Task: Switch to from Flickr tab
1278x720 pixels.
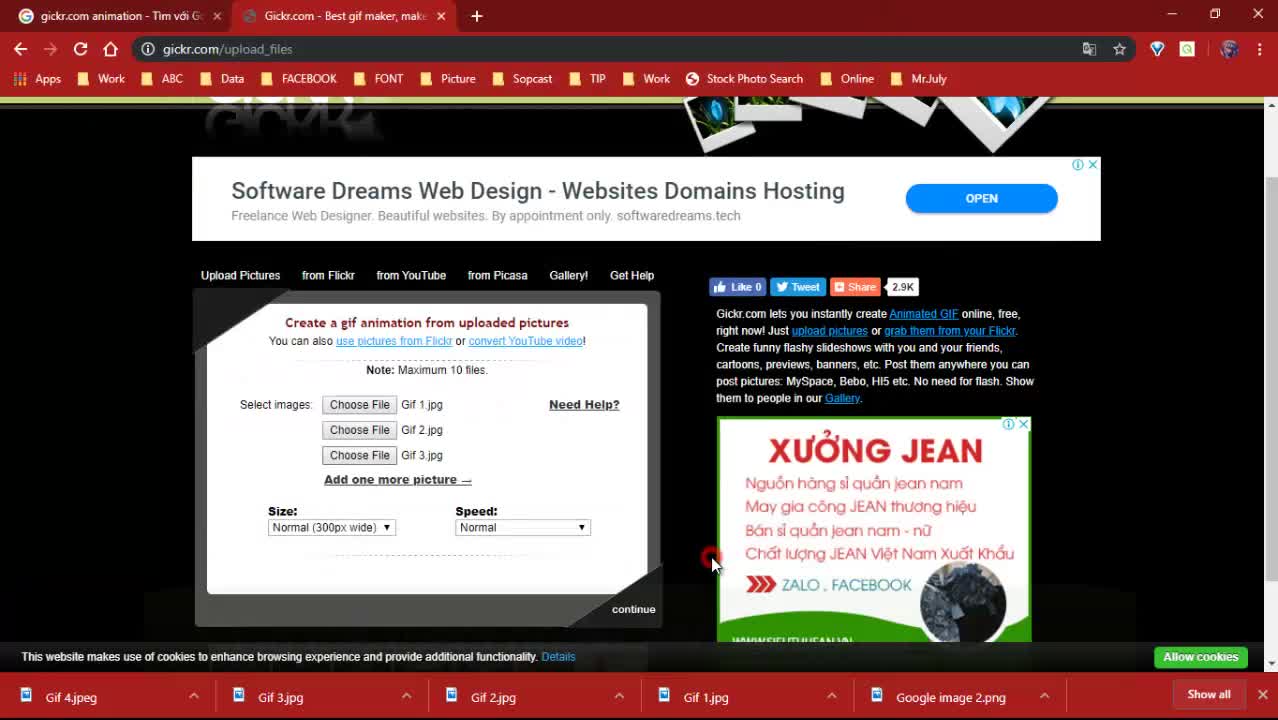Action: (x=328, y=276)
